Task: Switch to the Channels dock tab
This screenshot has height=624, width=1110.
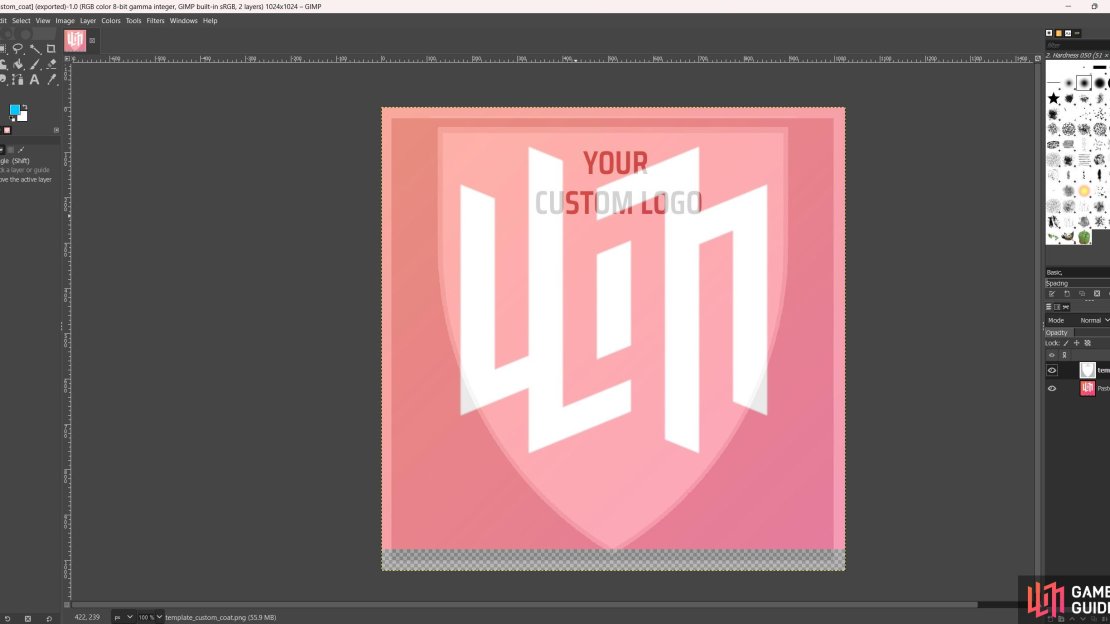Action: [1057, 307]
